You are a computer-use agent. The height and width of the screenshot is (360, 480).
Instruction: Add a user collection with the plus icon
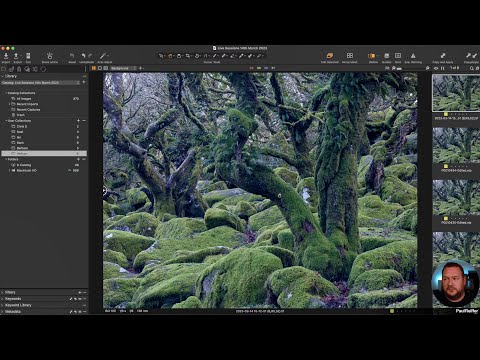pyautogui.click(x=79, y=121)
